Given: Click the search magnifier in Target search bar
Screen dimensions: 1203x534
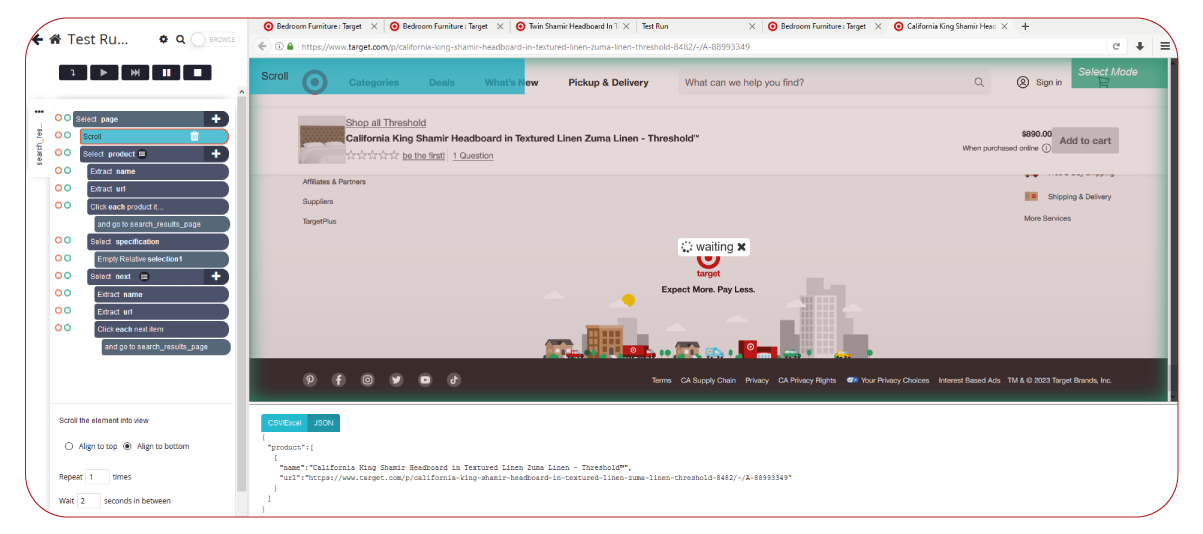Looking at the screenshot, I should coord(979,83).
